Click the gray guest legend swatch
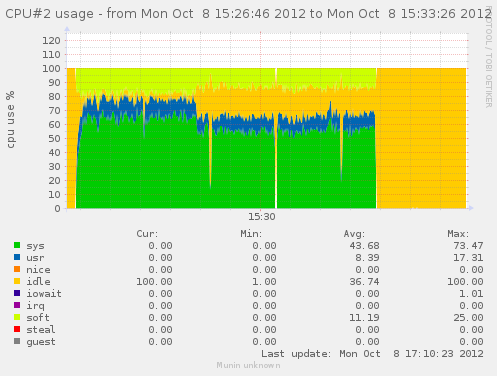This screenshot has height=376, width=497. [x=17, y=341]
